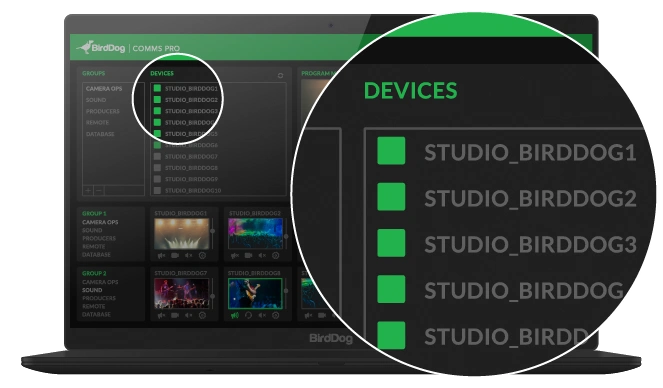Toggle green checkbox for STUDIO_BIRDDOG2 in small list
The image size is (663, 388).
[157, 100]
